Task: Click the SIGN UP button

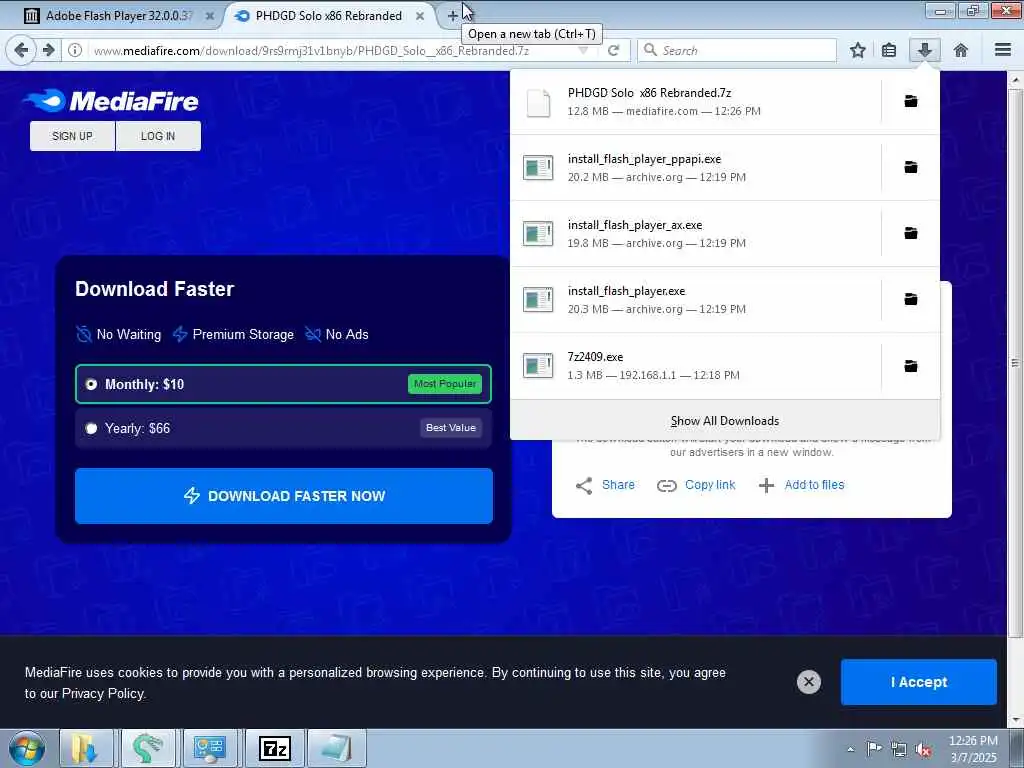Action: tap(72, 136)
